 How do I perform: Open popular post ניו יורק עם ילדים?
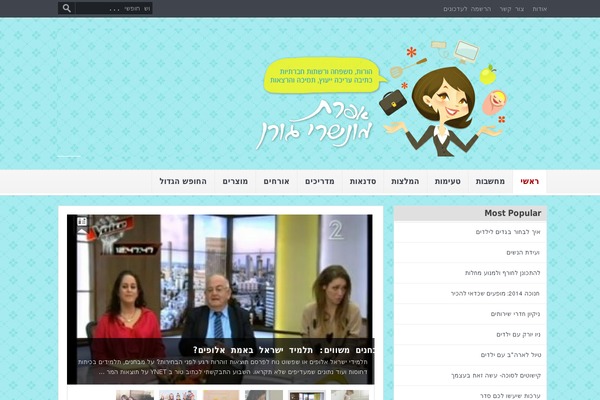(518, 335)
